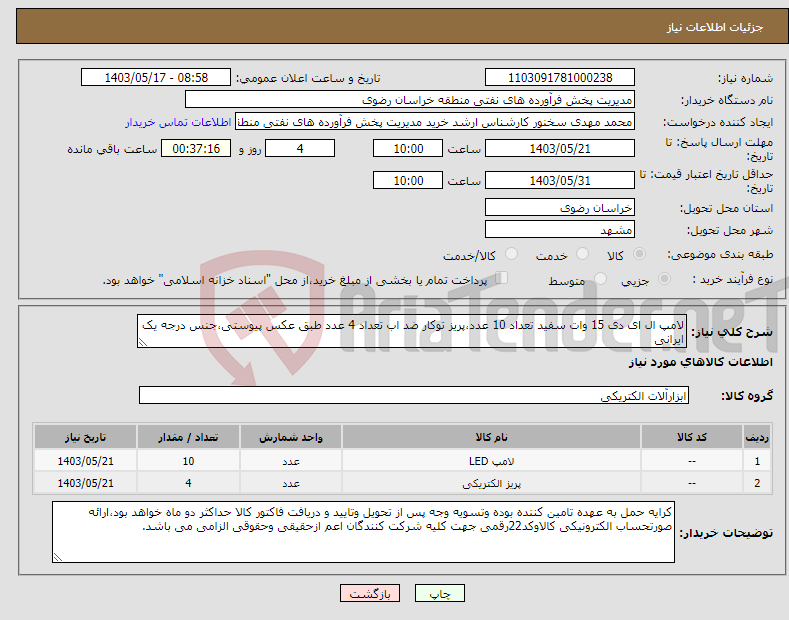The height and width of the screenshot is (620, 789).
Task: Click the تعداد / مقدار column header
Action: click(x=188, y=437)
